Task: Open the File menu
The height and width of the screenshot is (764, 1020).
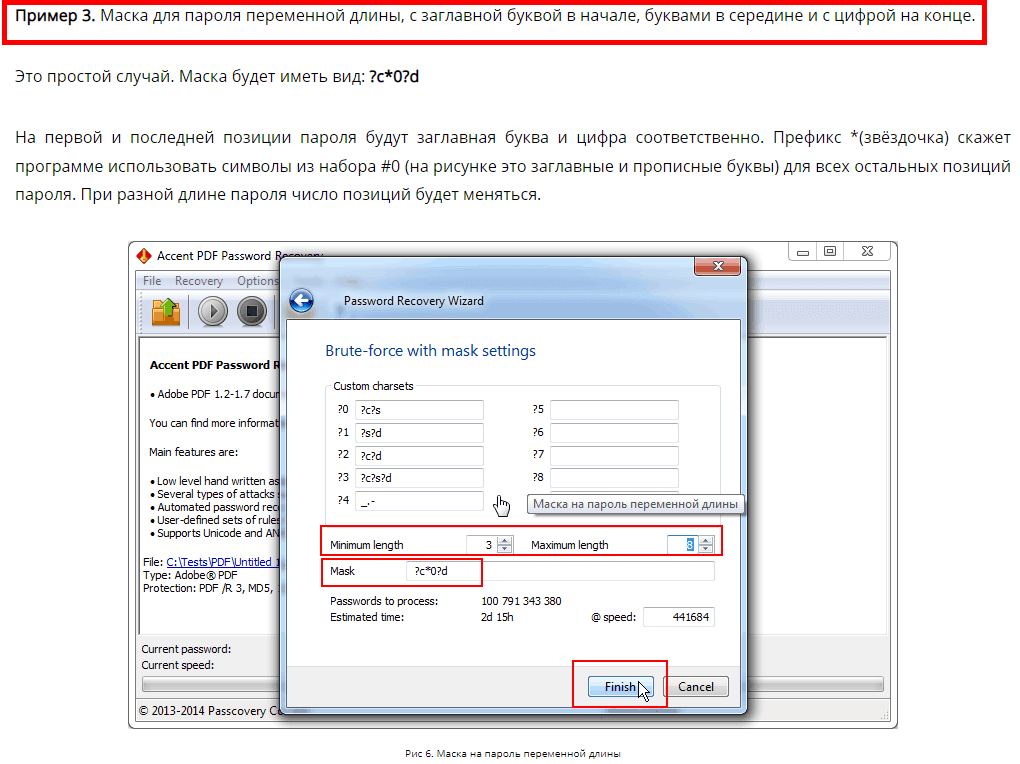Action: [152, 280]
